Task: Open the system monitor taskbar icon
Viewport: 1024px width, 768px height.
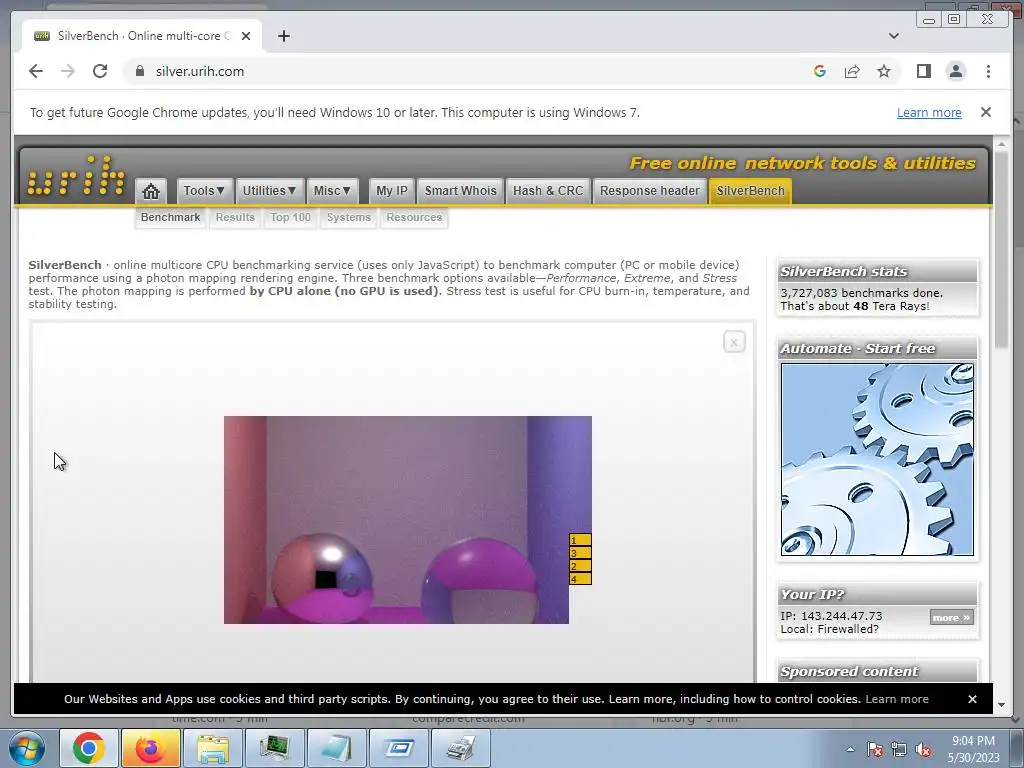Action: pos(274,748)
